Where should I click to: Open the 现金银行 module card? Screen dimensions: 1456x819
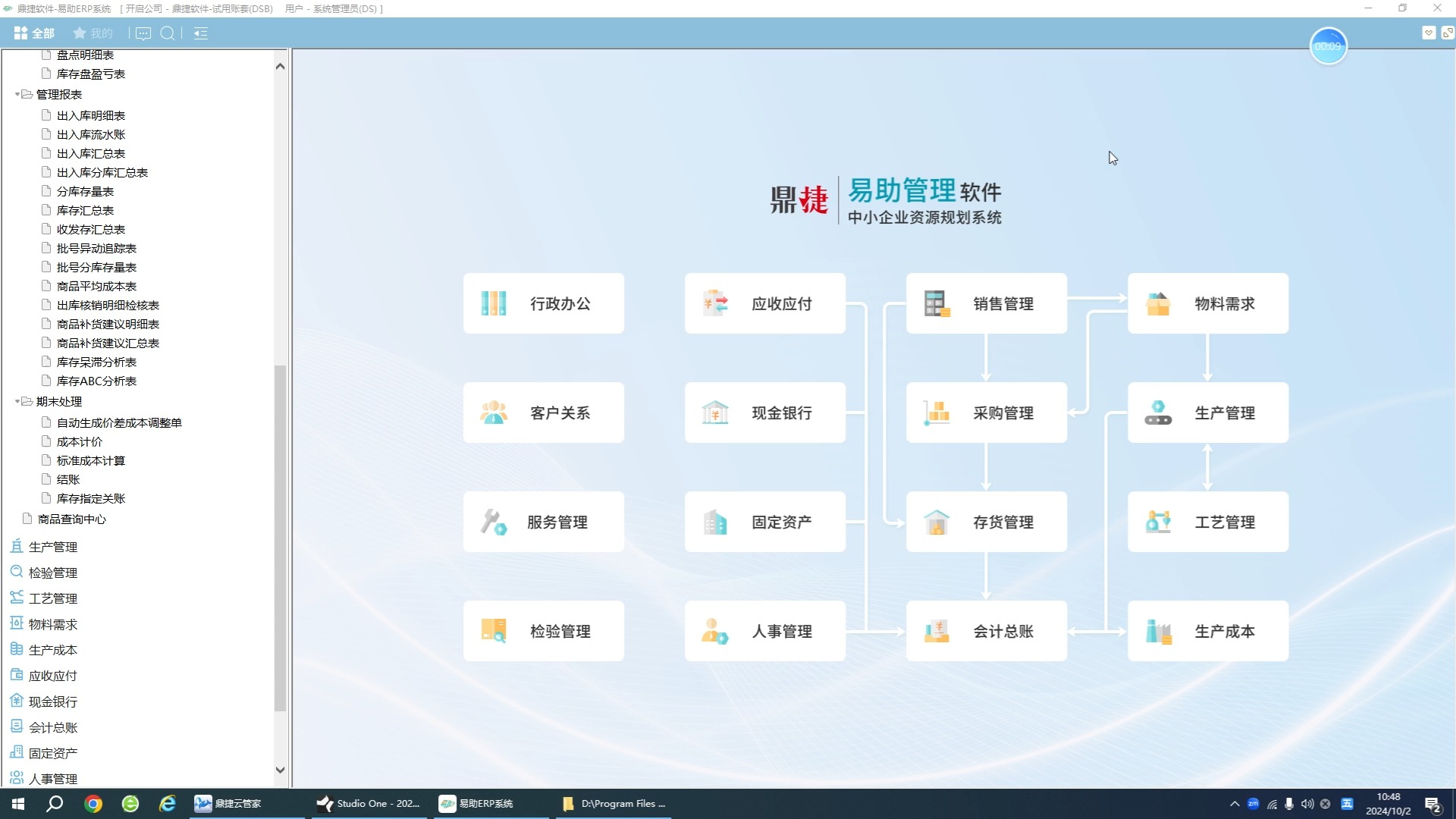(x=764, y=413)
